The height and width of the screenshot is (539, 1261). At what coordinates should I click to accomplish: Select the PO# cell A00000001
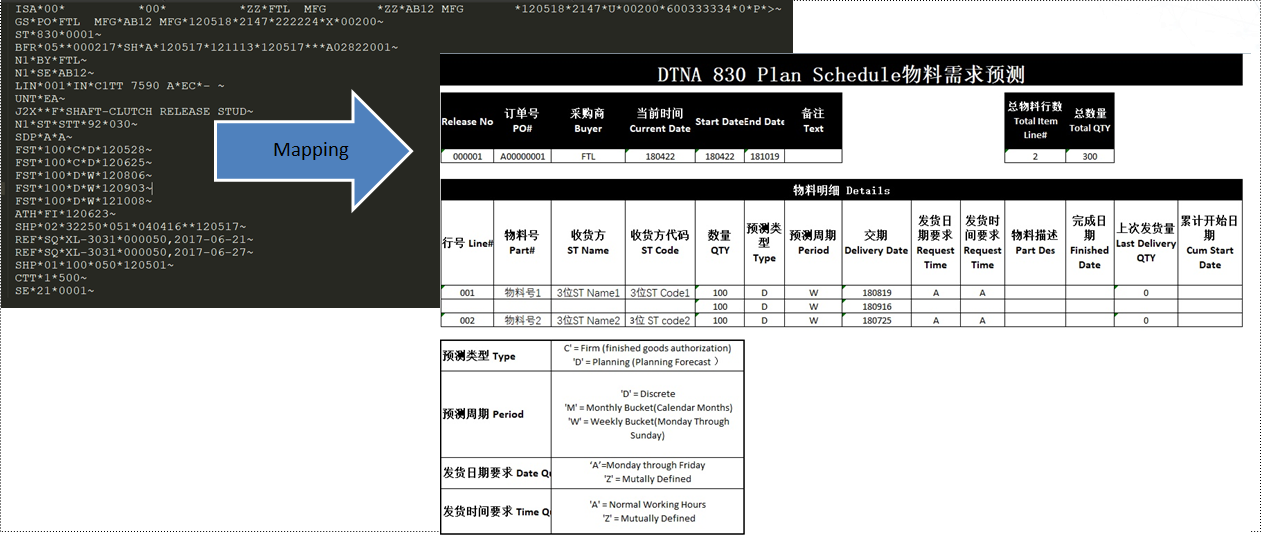tap(524, 156)
